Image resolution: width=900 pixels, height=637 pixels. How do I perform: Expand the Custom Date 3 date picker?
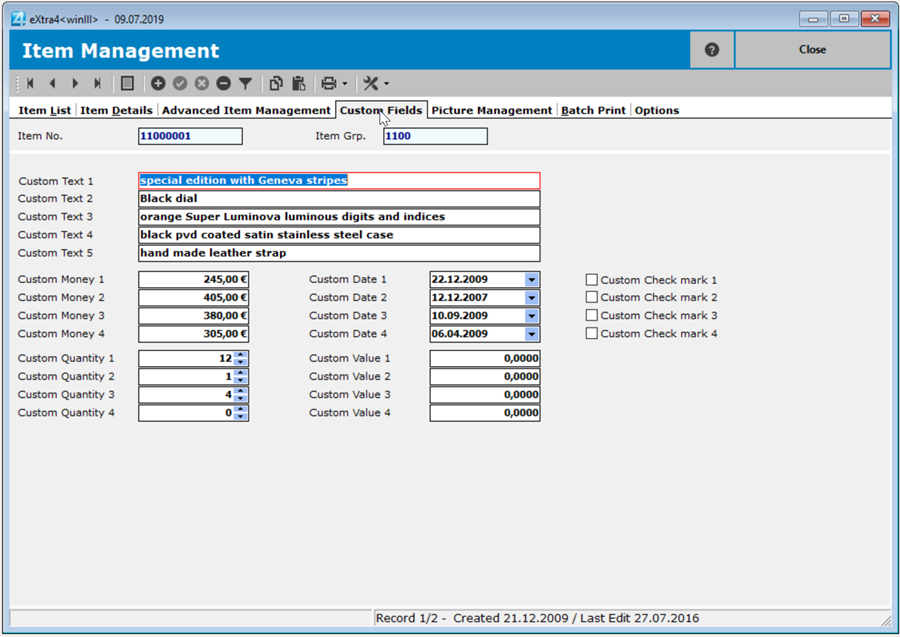532,316
